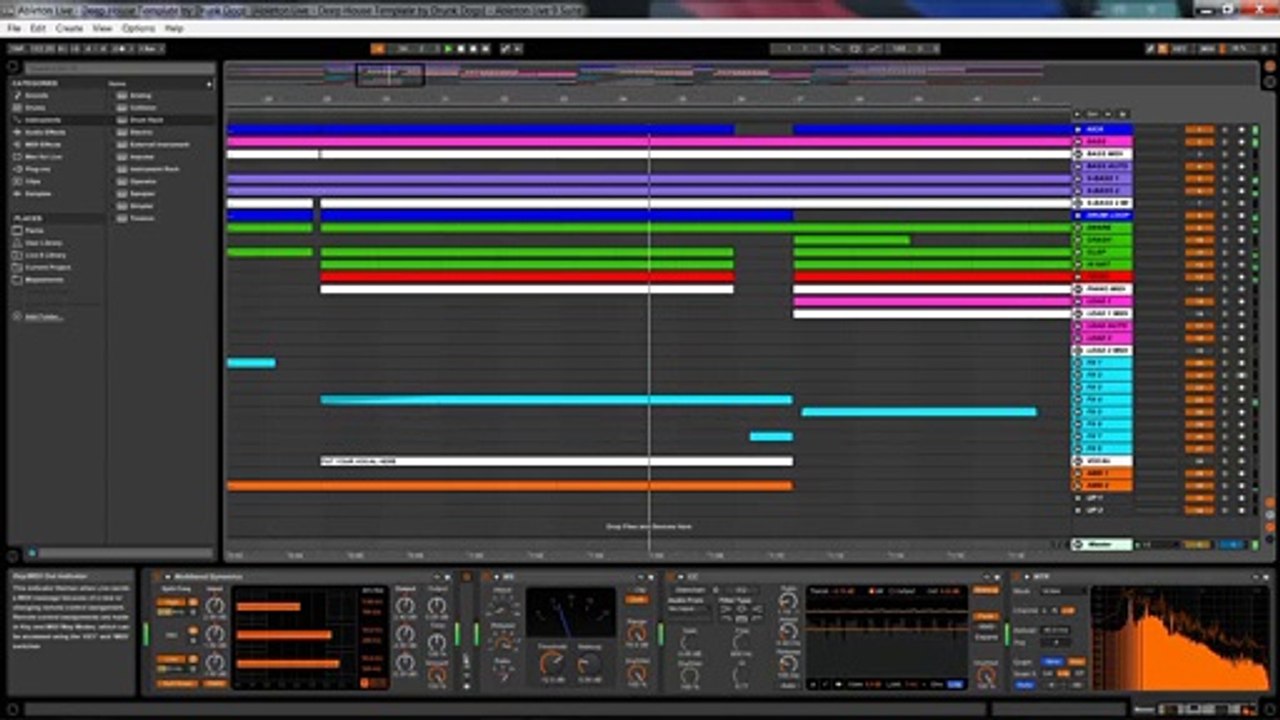Unfold the KICK track

pos(1078,130)
